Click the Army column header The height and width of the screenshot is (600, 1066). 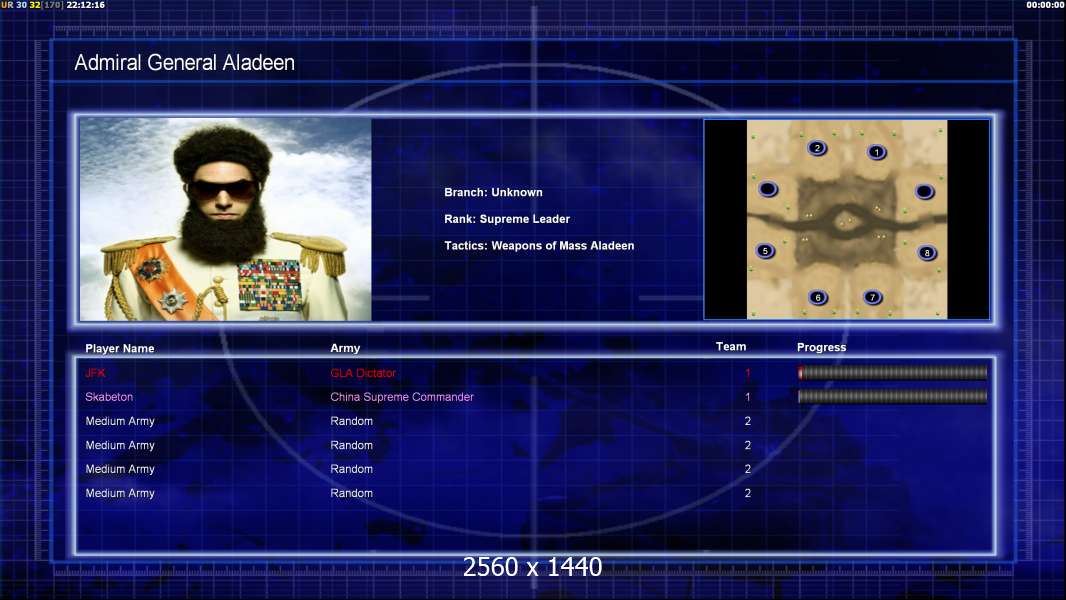(345, 348)
